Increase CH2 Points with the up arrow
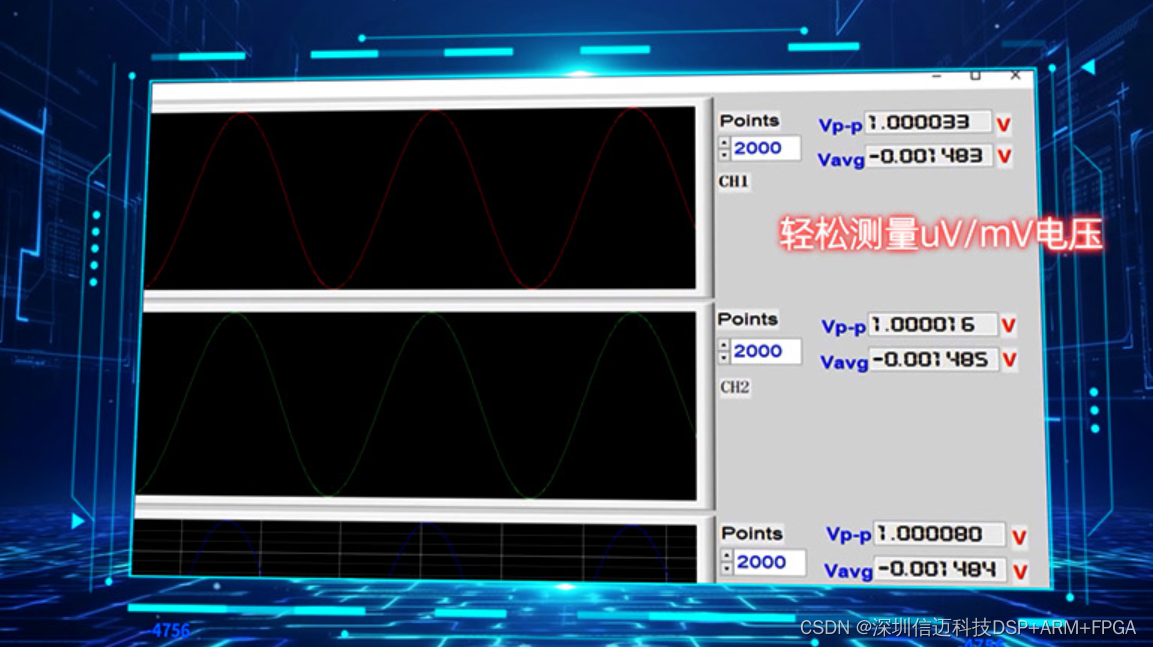Image resolution: width=1153 pixels, height=647 pixels. (724, 346)
